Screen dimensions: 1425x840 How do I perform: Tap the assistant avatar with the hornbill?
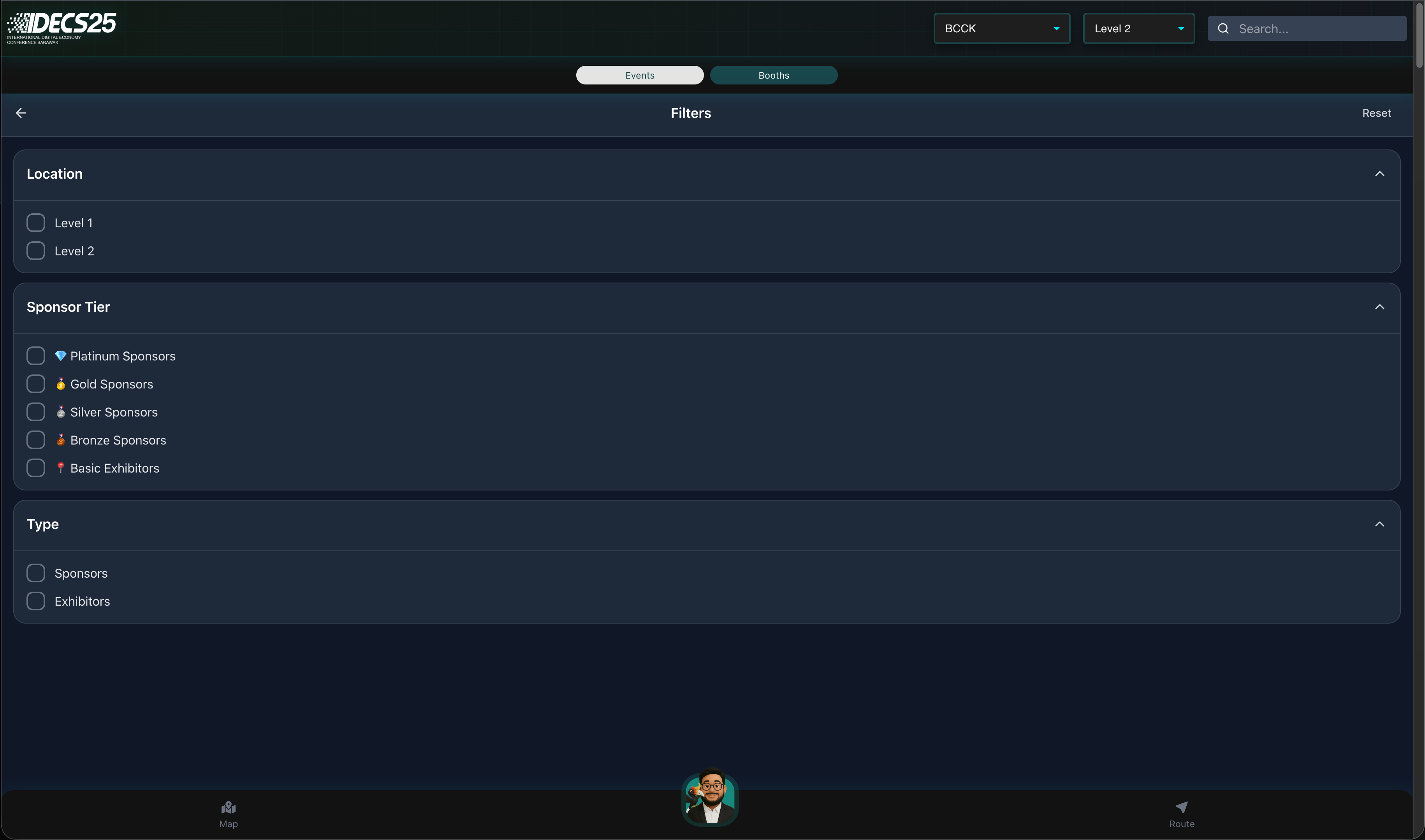pyautogui.click(x=710, y=798)
